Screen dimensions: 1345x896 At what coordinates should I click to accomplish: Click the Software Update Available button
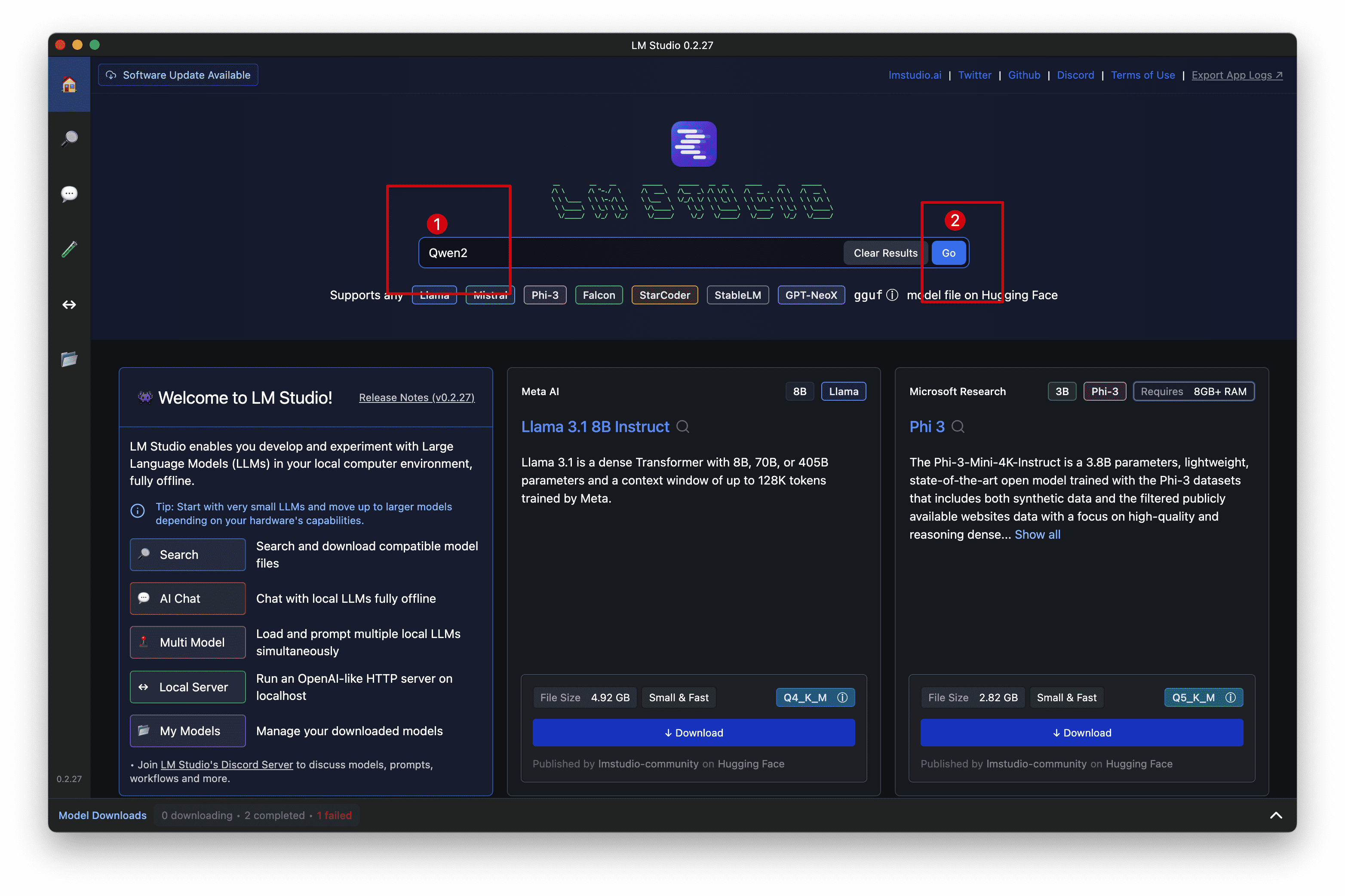(x=178, y=75)
